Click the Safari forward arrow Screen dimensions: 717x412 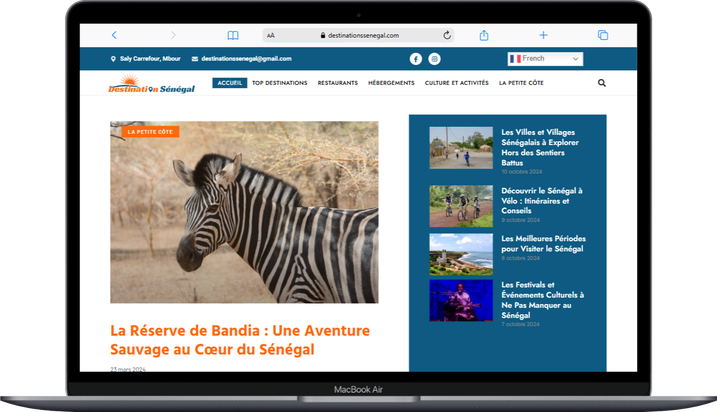[x=173, y=35]
